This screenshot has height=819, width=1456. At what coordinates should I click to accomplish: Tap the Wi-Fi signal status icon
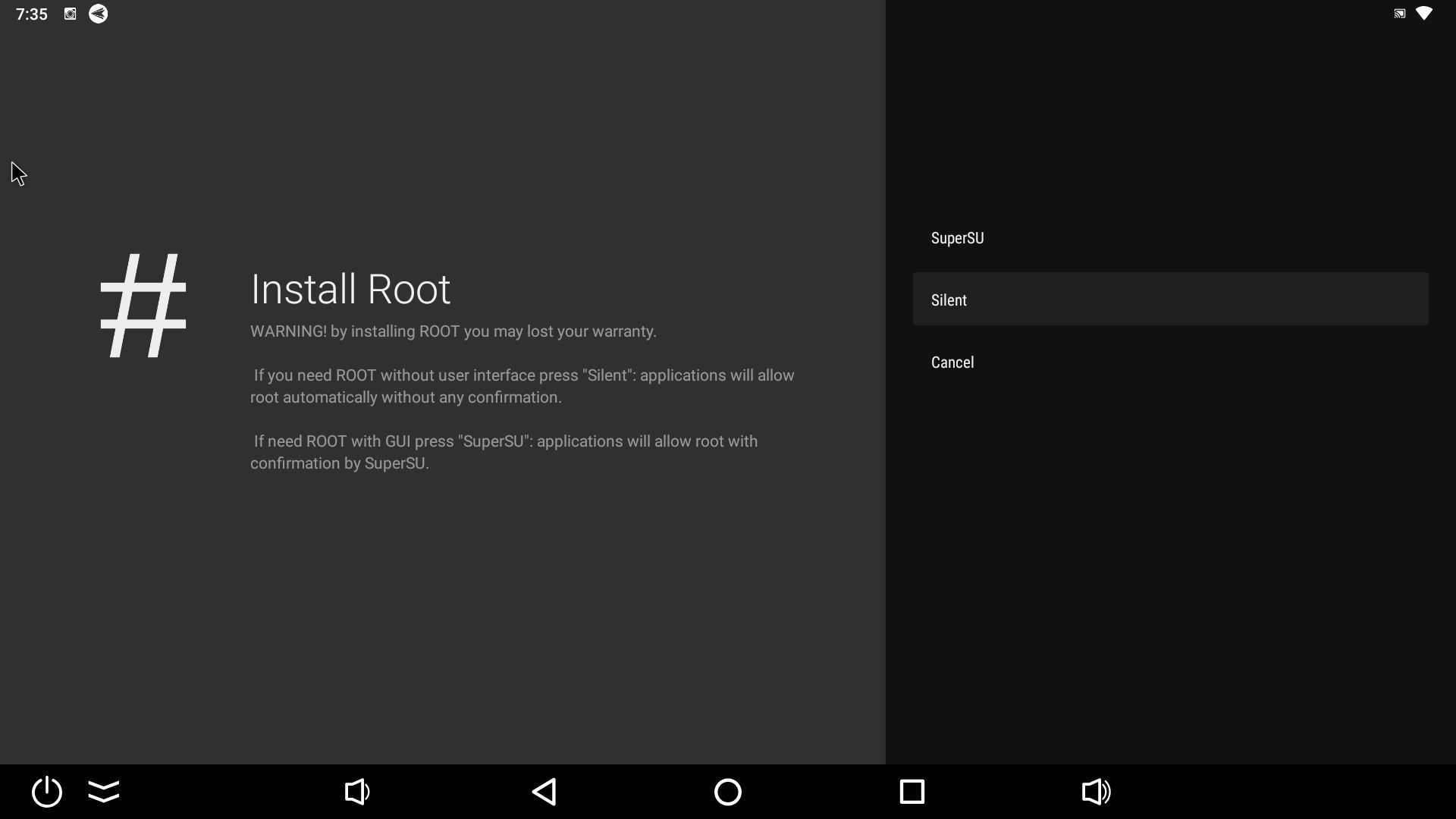click(1423, 14)
